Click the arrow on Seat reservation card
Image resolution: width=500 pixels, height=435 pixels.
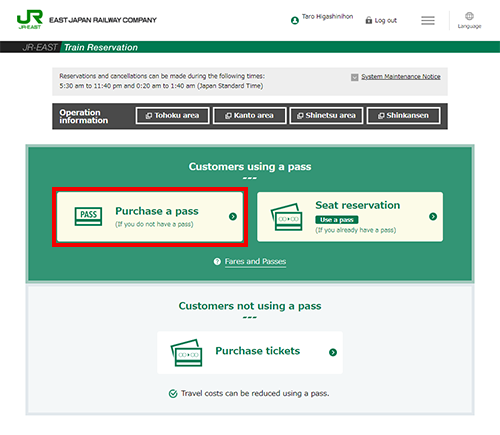pyautogui.click(x=433, y=217)
